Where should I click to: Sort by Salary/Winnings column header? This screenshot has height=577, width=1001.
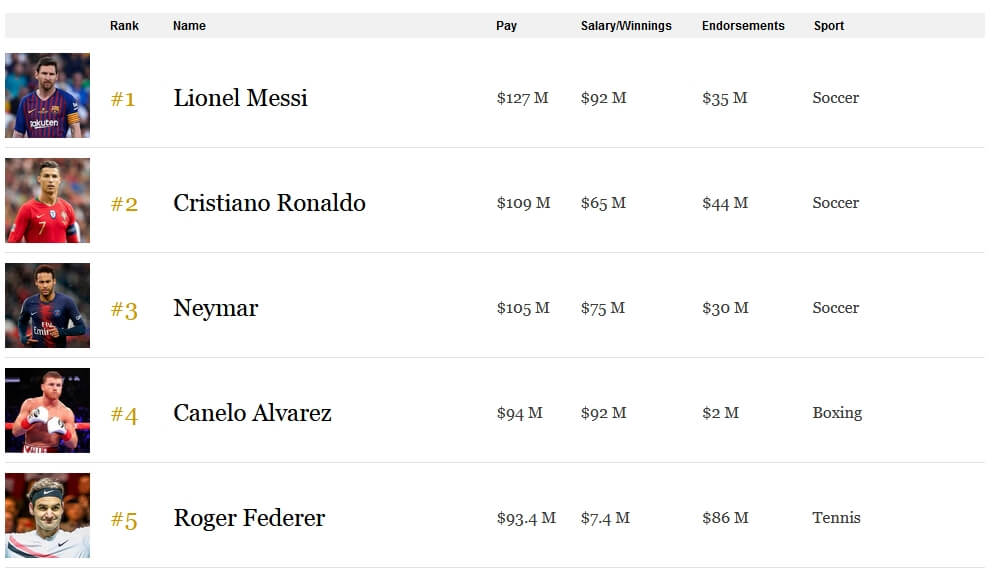(626, 26)
